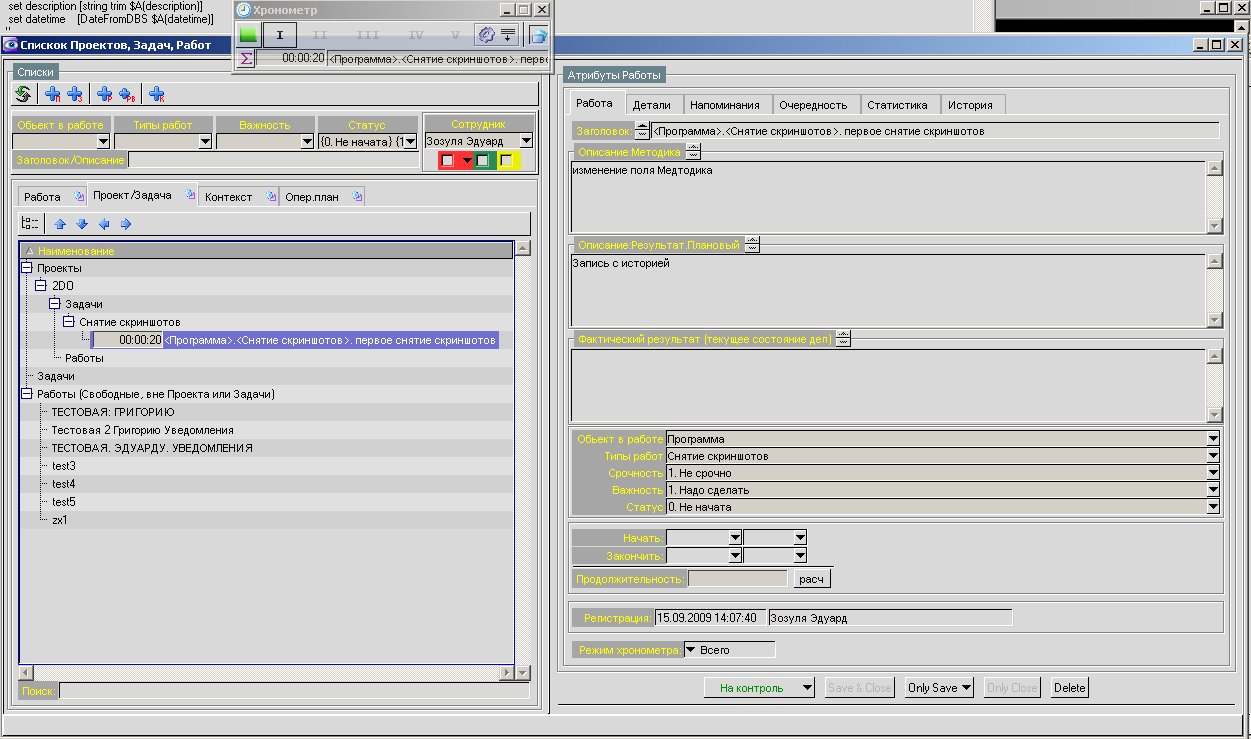Click the green square Хронометр button
Viewport: 1251px width, 739px height.
click(x=249, y=35)
